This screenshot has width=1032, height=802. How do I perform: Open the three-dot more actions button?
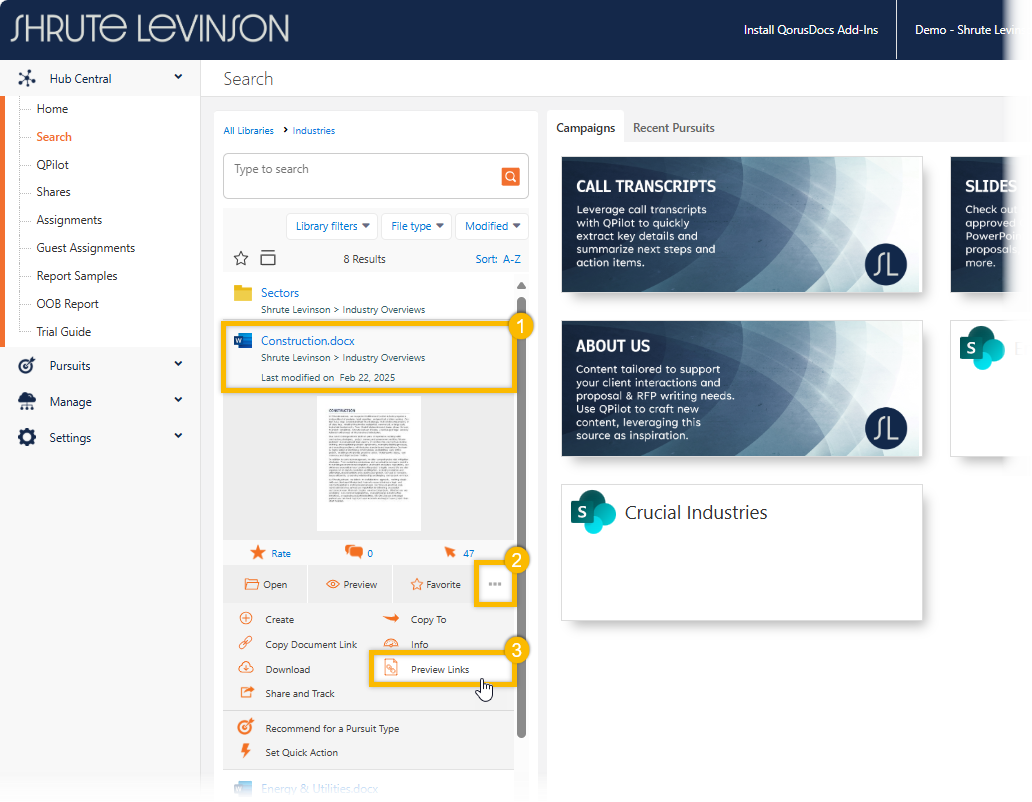[495, 585]
